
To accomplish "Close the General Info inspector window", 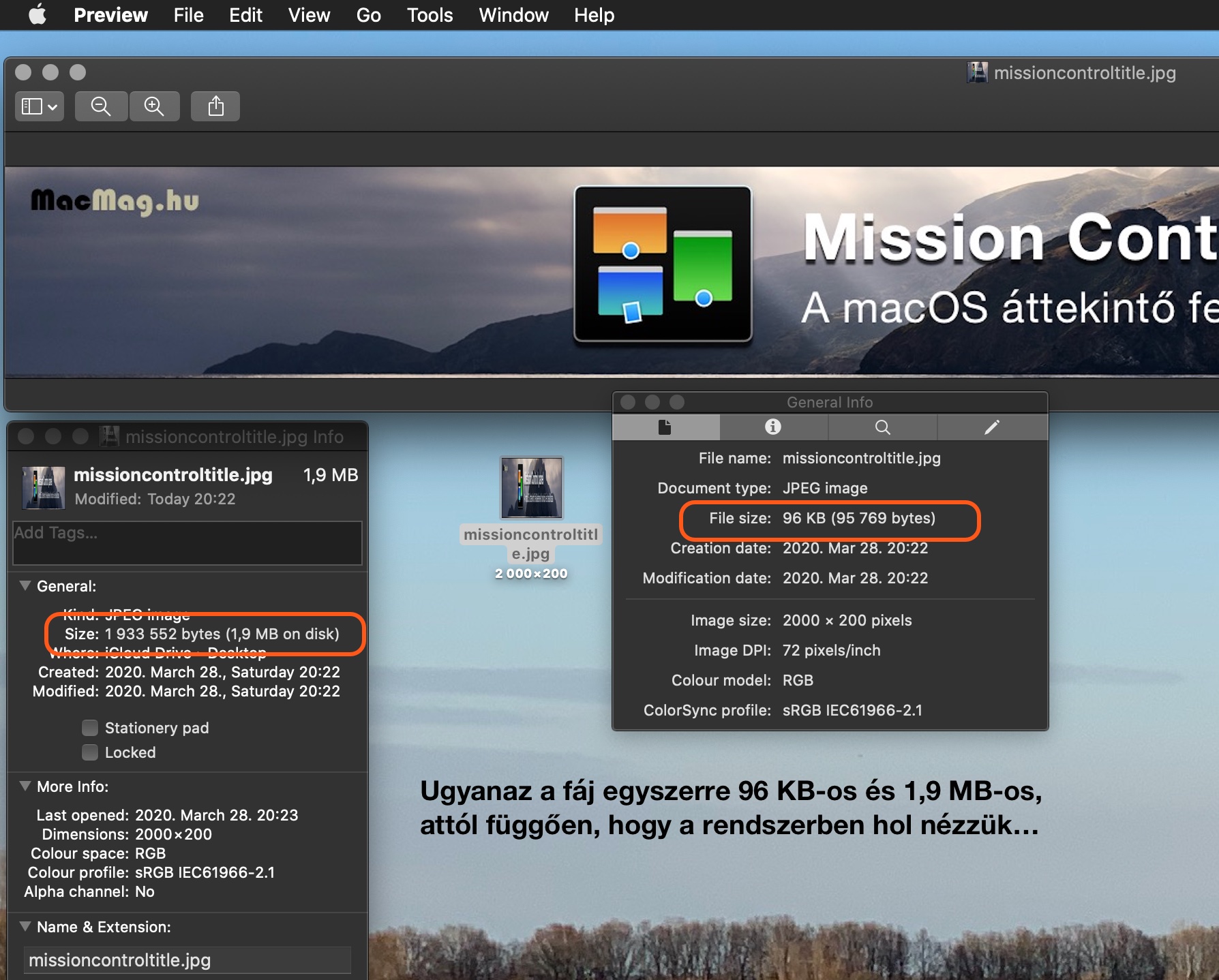I will pos(628,402).
